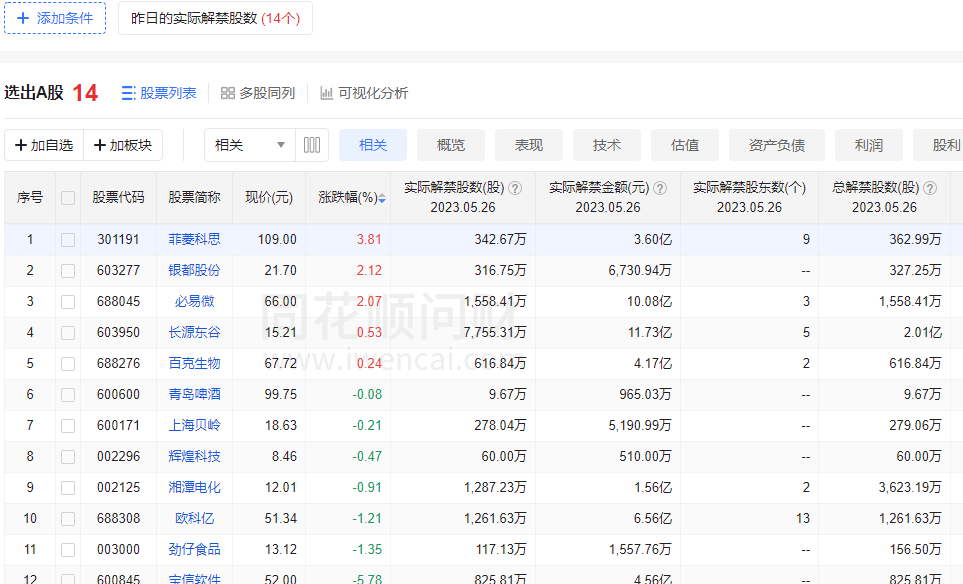Select the 资产负债 tab

point(777,145)
